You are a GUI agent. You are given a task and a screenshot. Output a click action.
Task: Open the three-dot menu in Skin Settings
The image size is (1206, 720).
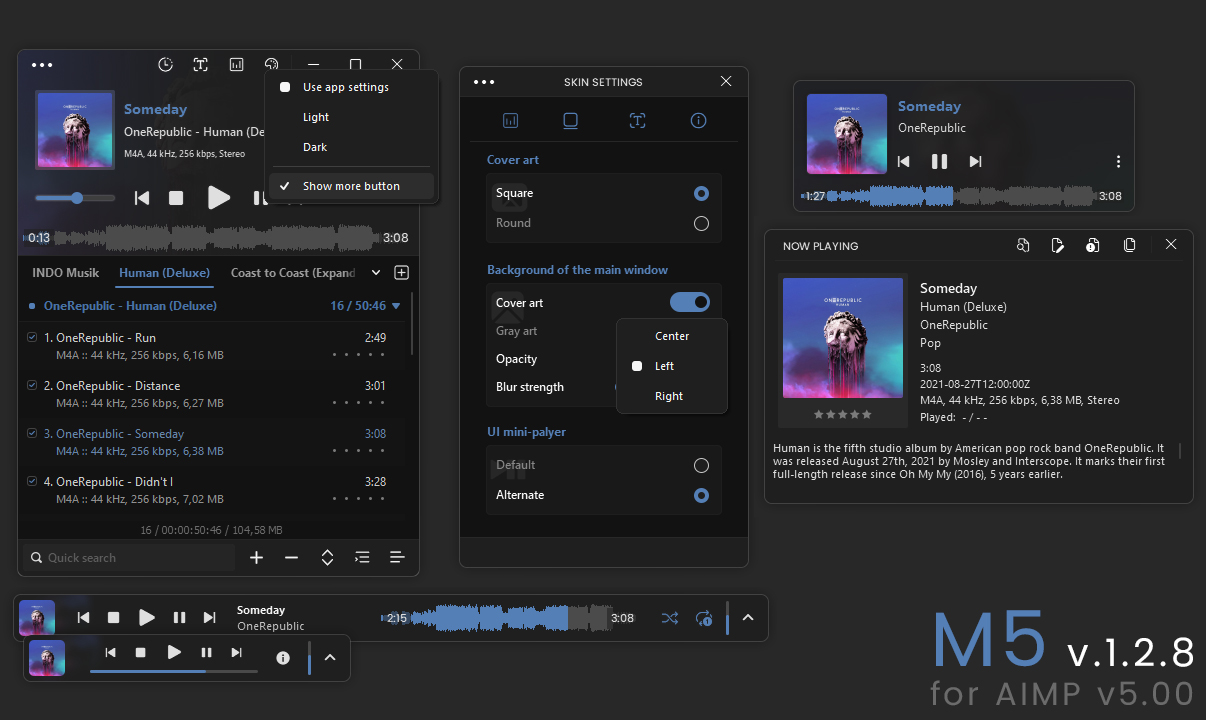(x=484, y=82)
